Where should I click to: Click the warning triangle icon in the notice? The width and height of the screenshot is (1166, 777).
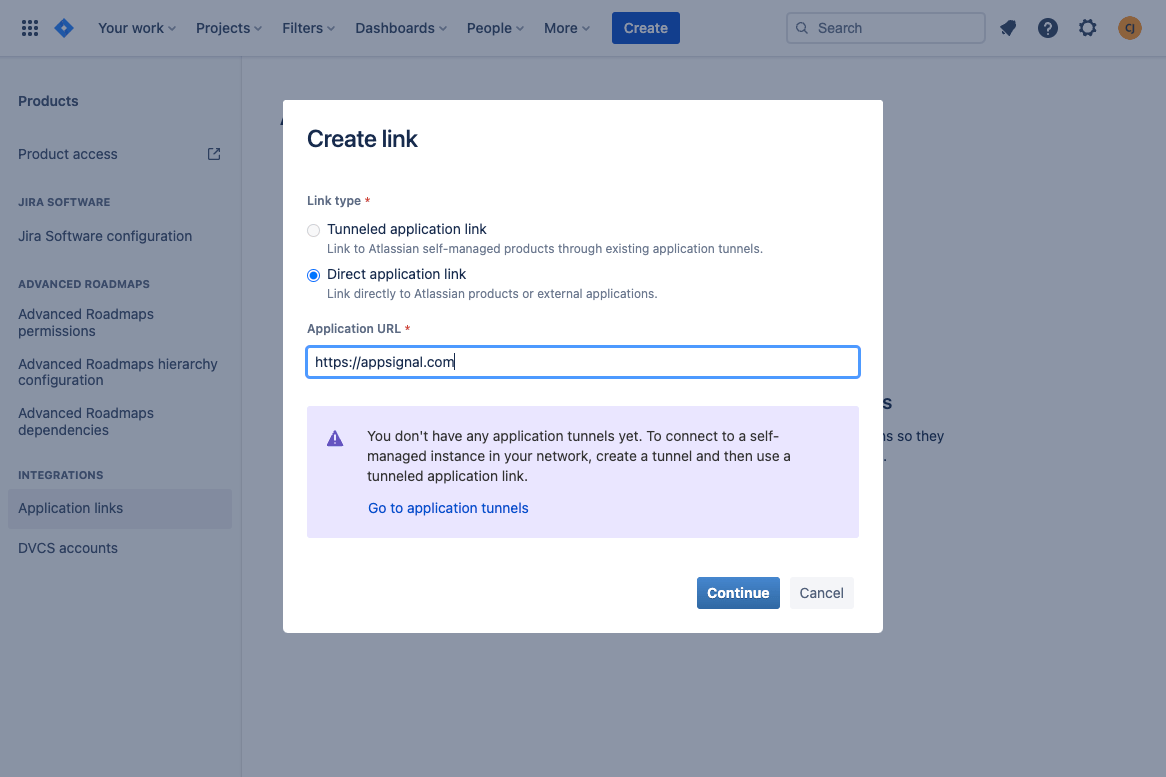335,439
